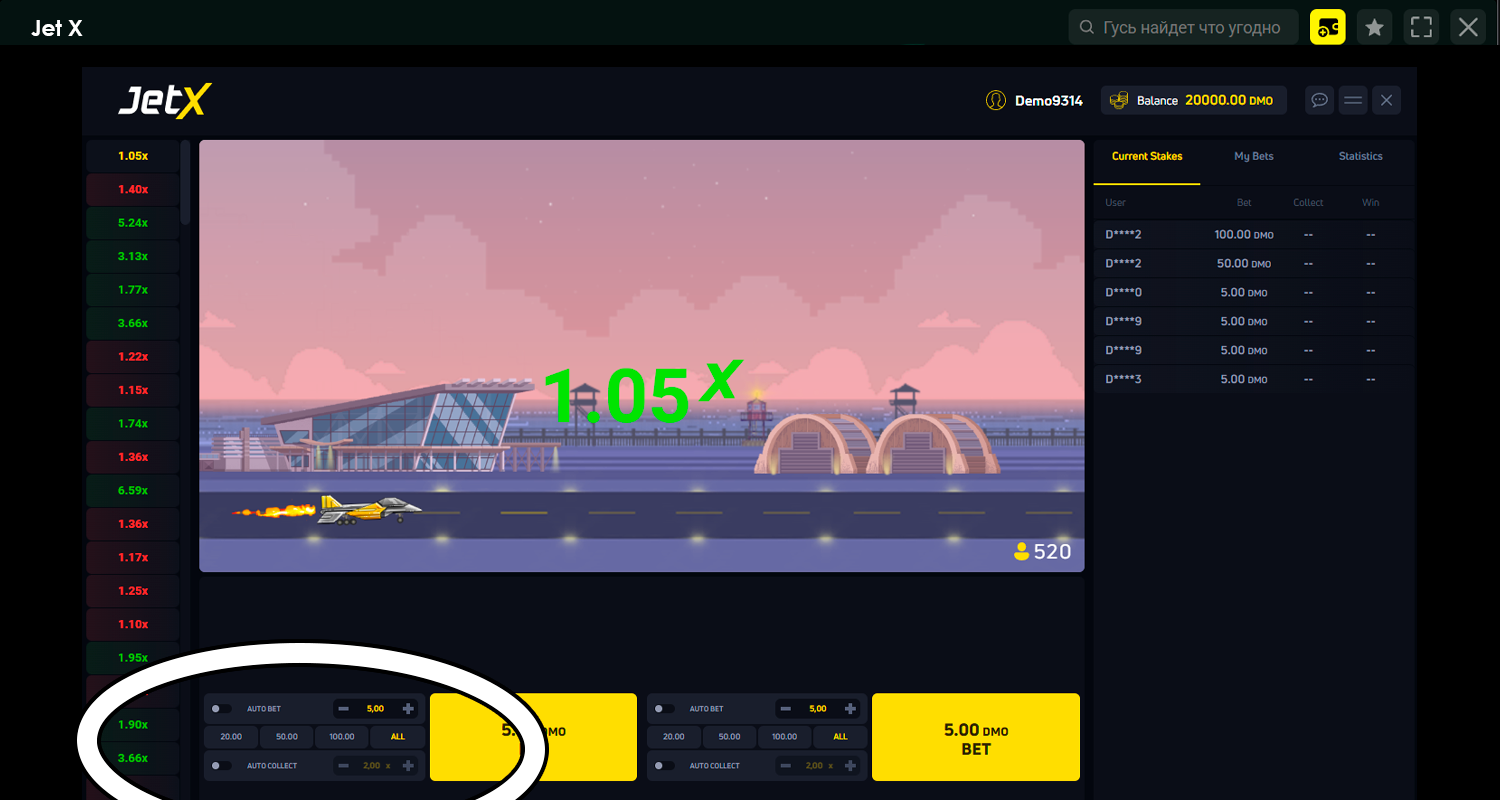Click the Demo9314 user avatar icon
The height and width of the screenshot is (800, 1500).
[x=995, y=100]
